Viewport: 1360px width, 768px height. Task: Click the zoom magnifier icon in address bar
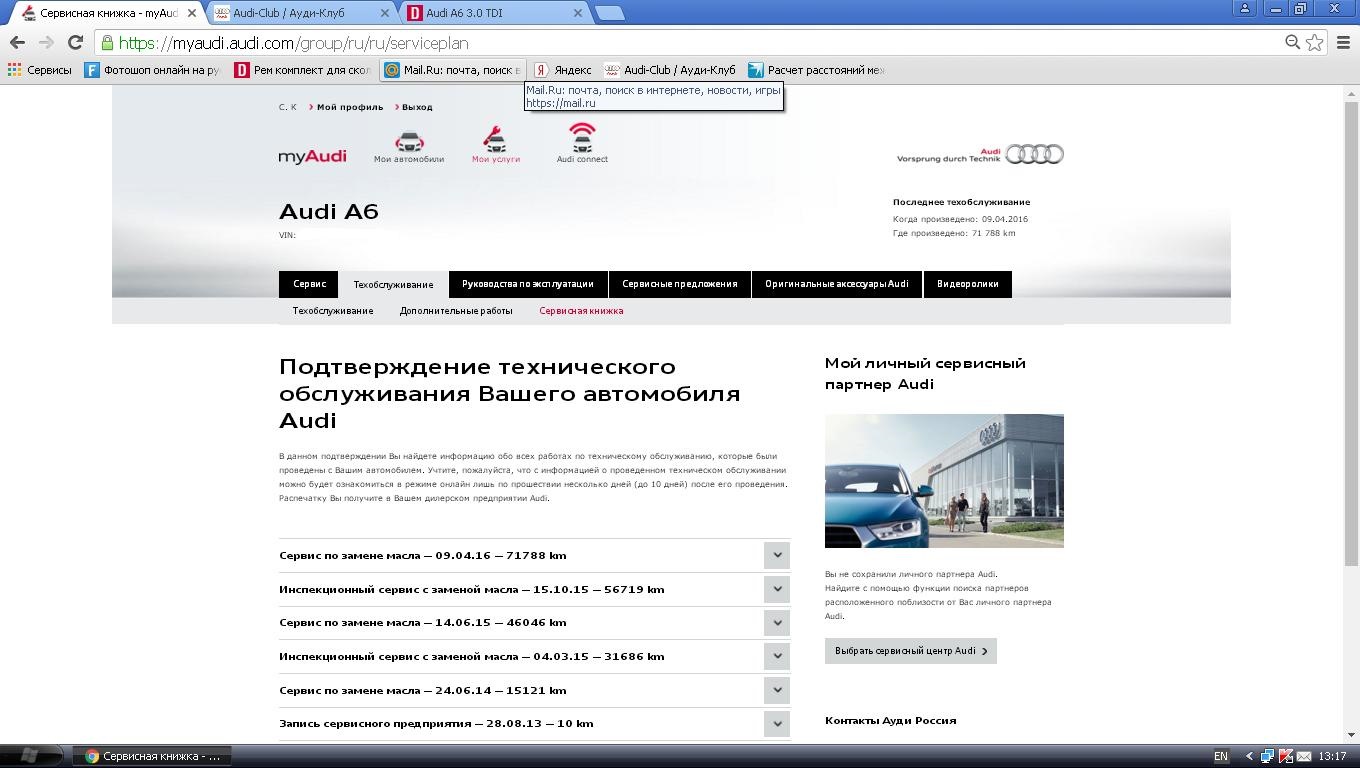1292,42
